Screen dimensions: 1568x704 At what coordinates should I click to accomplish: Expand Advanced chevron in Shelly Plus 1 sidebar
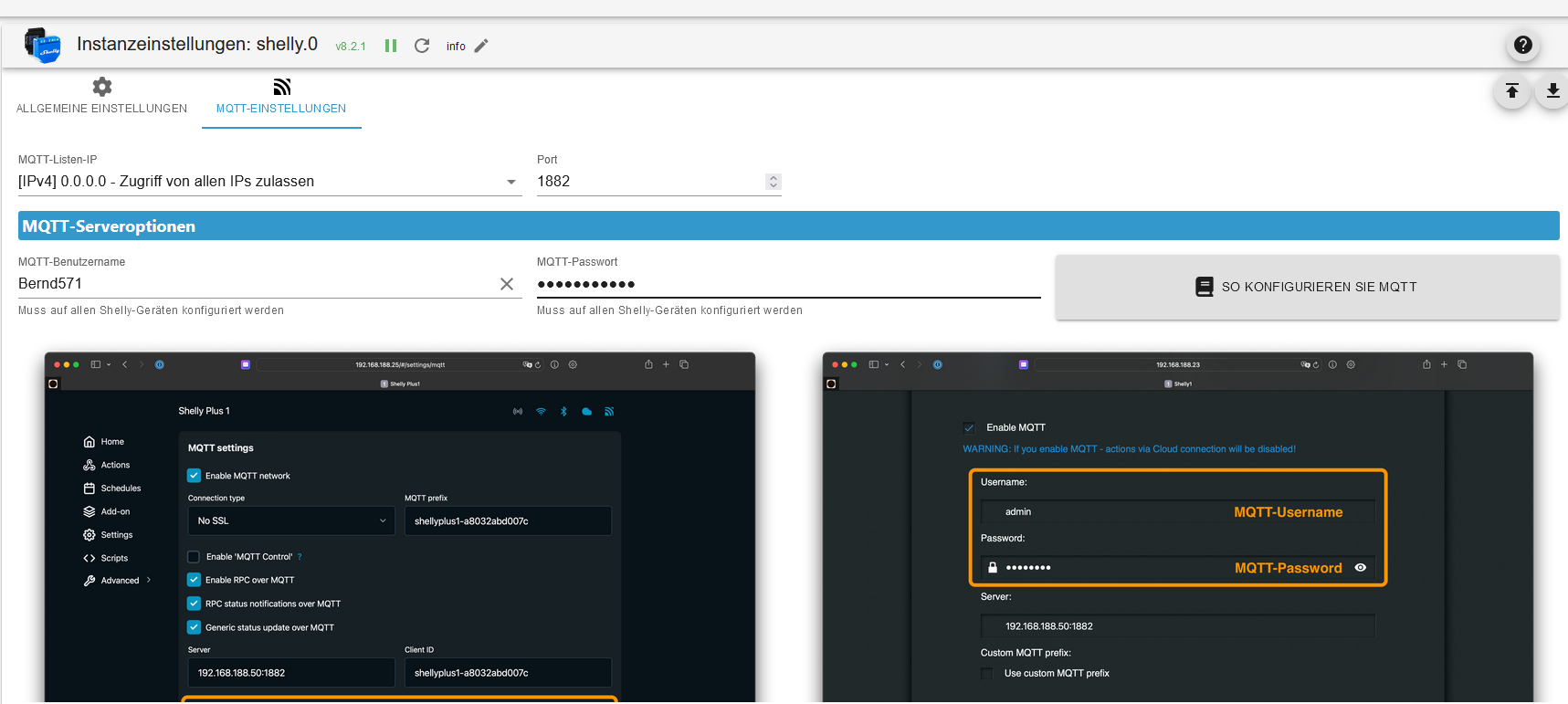point(149,580)
